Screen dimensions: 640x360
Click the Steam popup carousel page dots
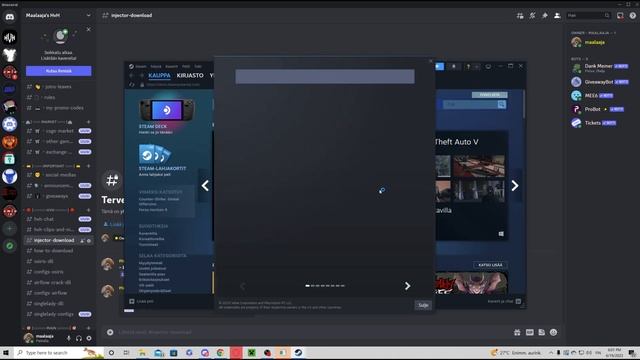[325, 286]
